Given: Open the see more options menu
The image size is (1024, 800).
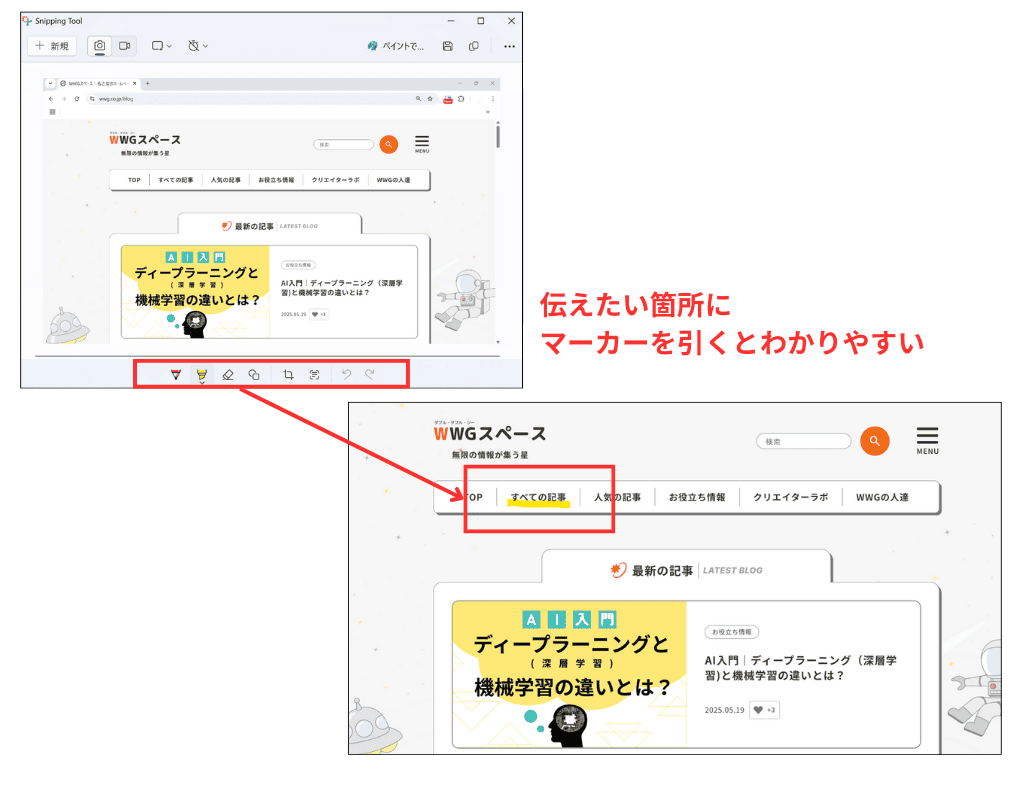Looking at the screenshot, I should (x=508, y=46).
